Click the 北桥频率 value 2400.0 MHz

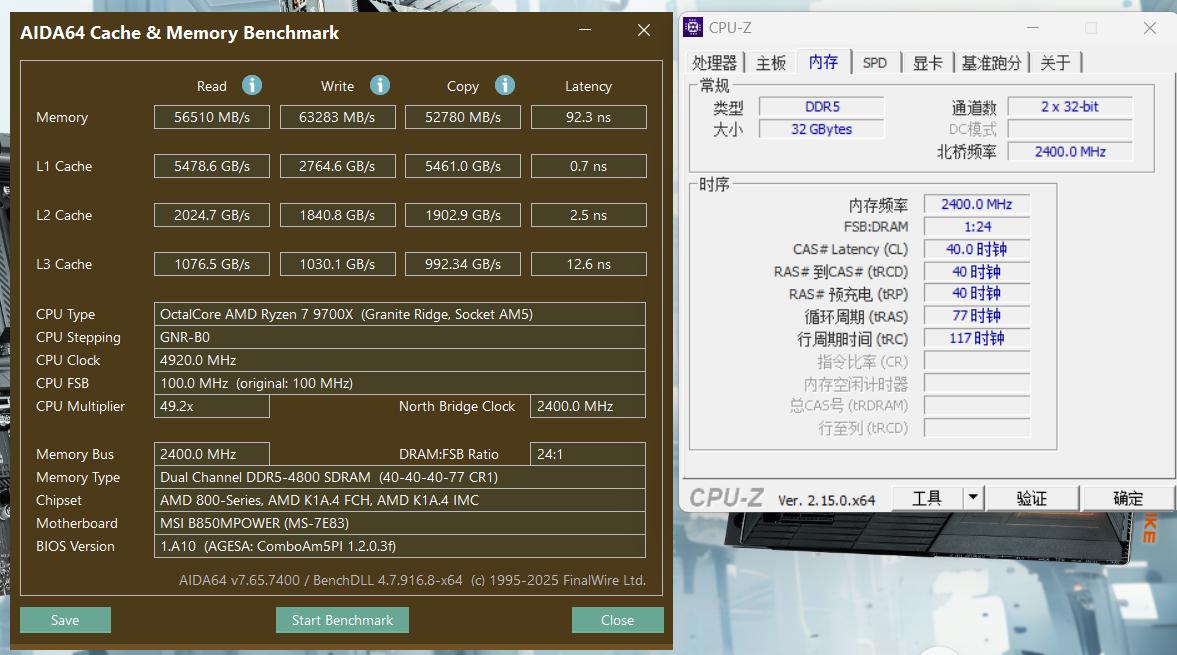click(x=1070, y=152)
